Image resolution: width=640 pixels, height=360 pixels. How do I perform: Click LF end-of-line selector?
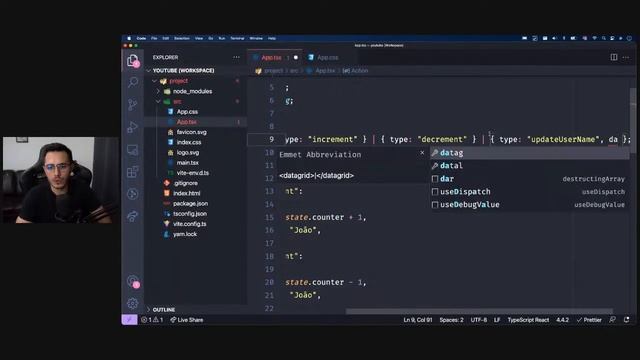click(497, 320)
